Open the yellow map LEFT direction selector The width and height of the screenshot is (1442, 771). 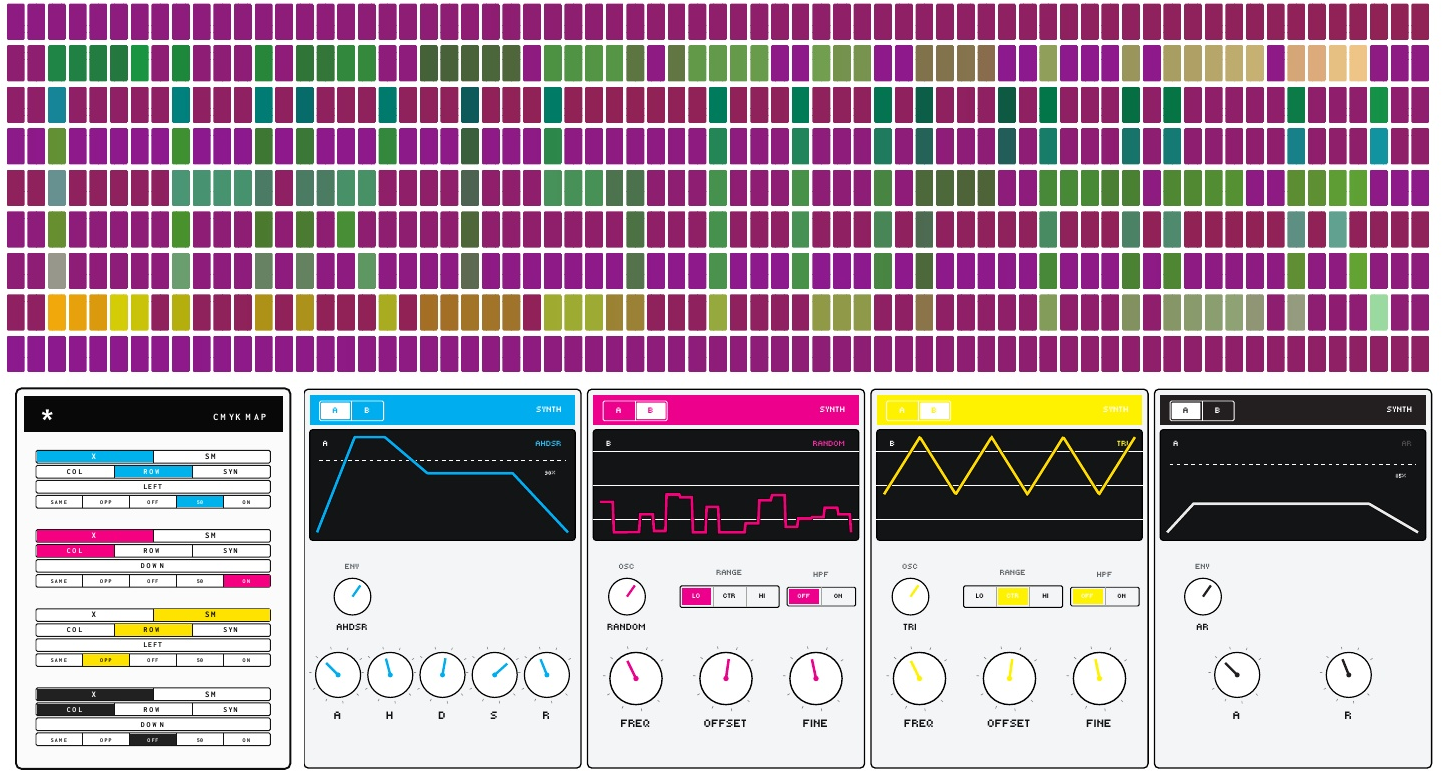pos(153,645)
